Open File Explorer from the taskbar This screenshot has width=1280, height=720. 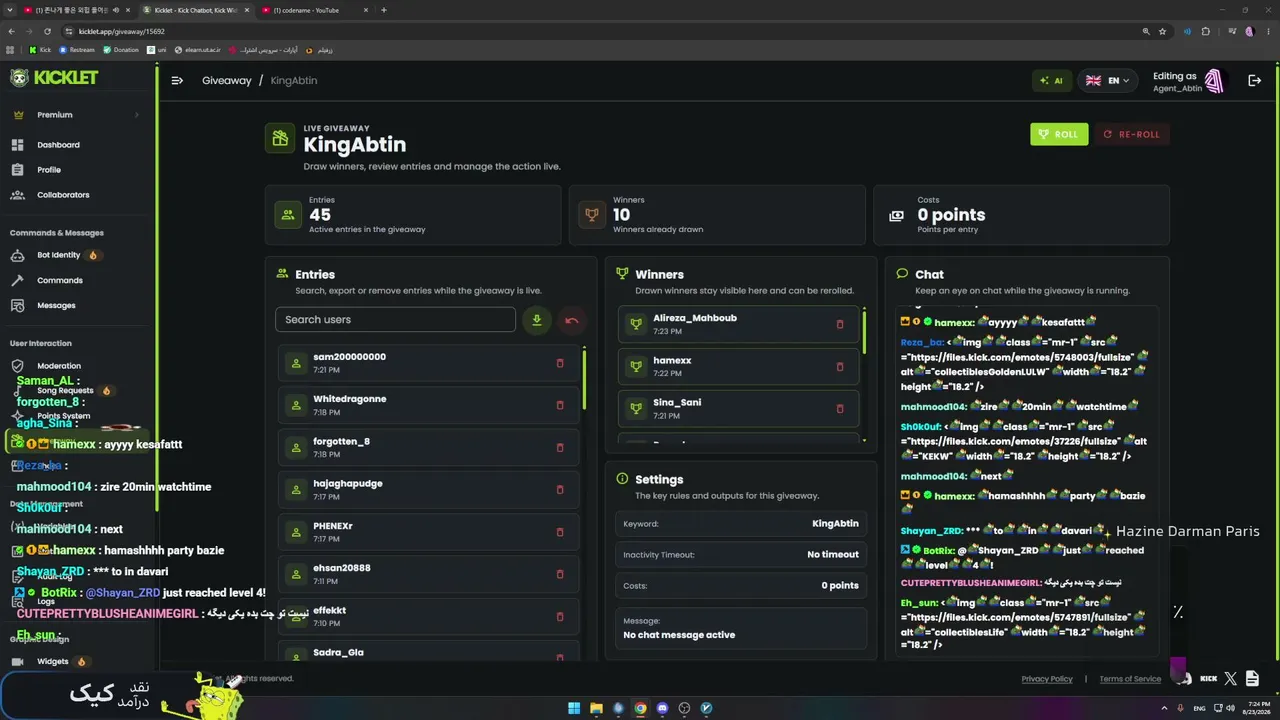pyautogui.click(x=596, y=708)
